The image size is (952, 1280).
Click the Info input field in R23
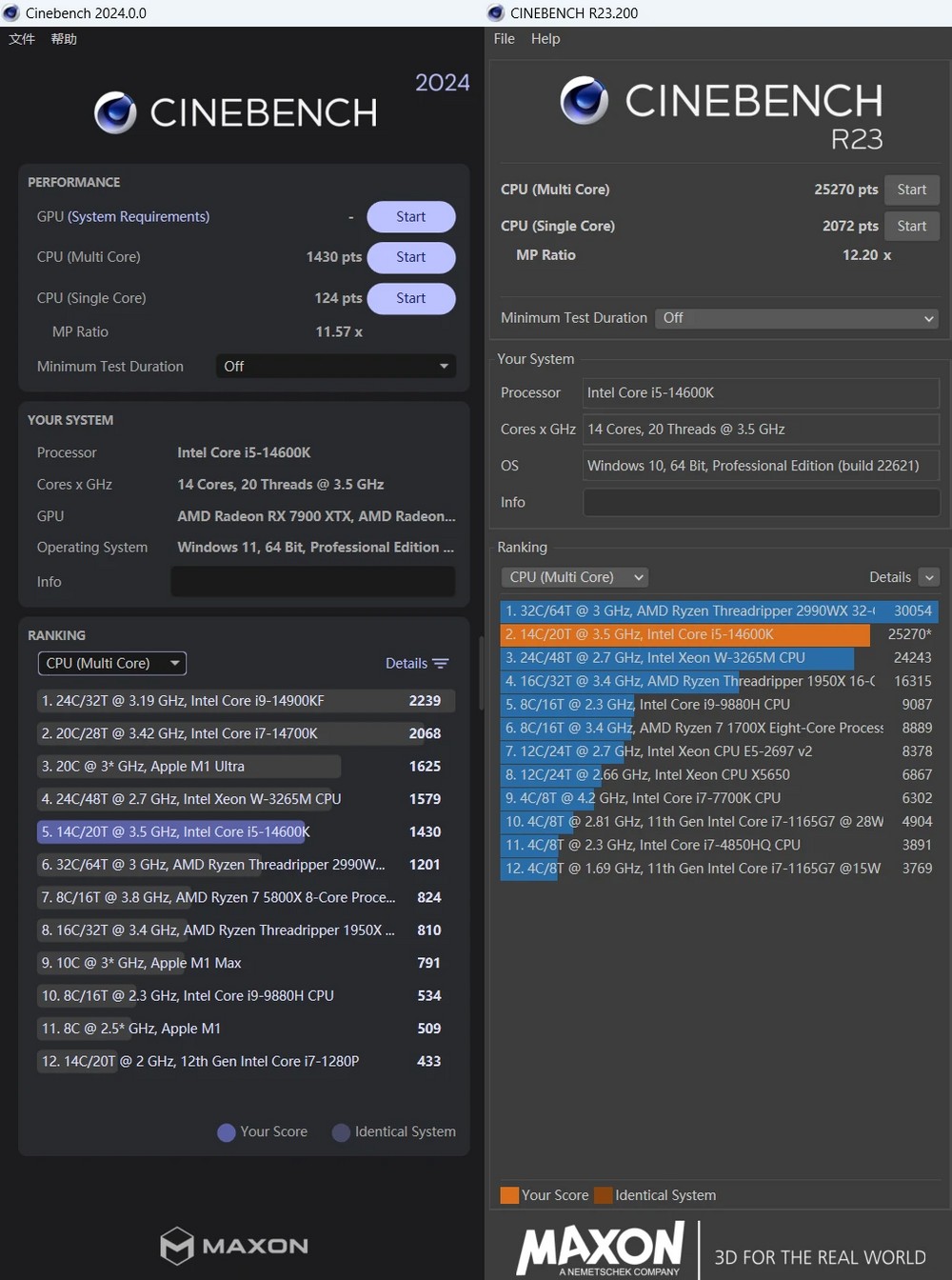pyautogui.click(x=761, y=502)
